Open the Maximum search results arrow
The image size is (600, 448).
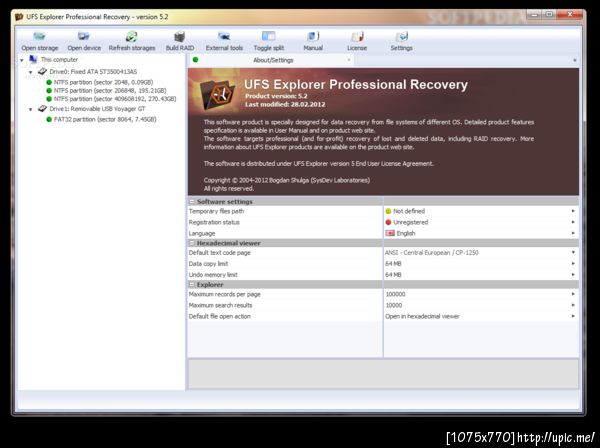[573, 305]
